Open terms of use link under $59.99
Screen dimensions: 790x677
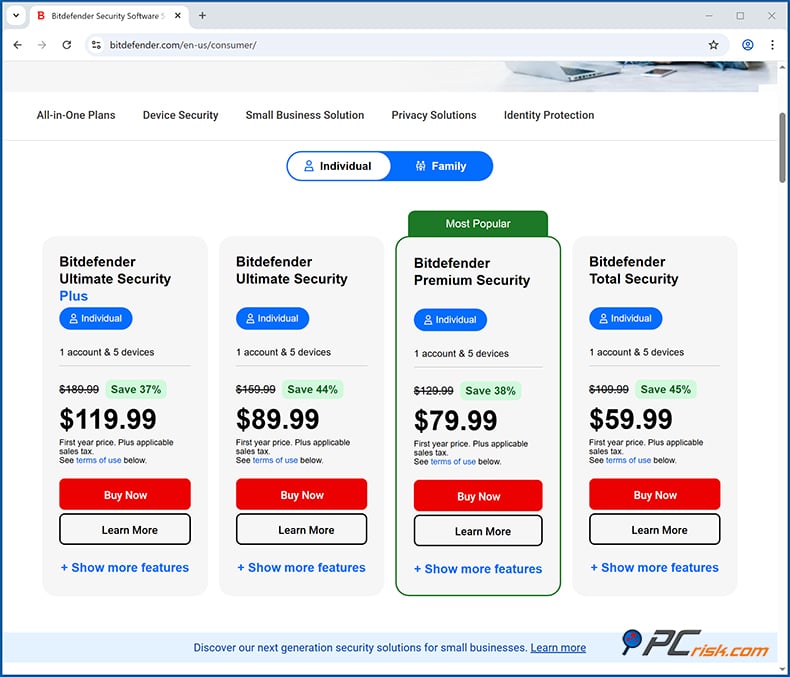click(x=628, y=460)
